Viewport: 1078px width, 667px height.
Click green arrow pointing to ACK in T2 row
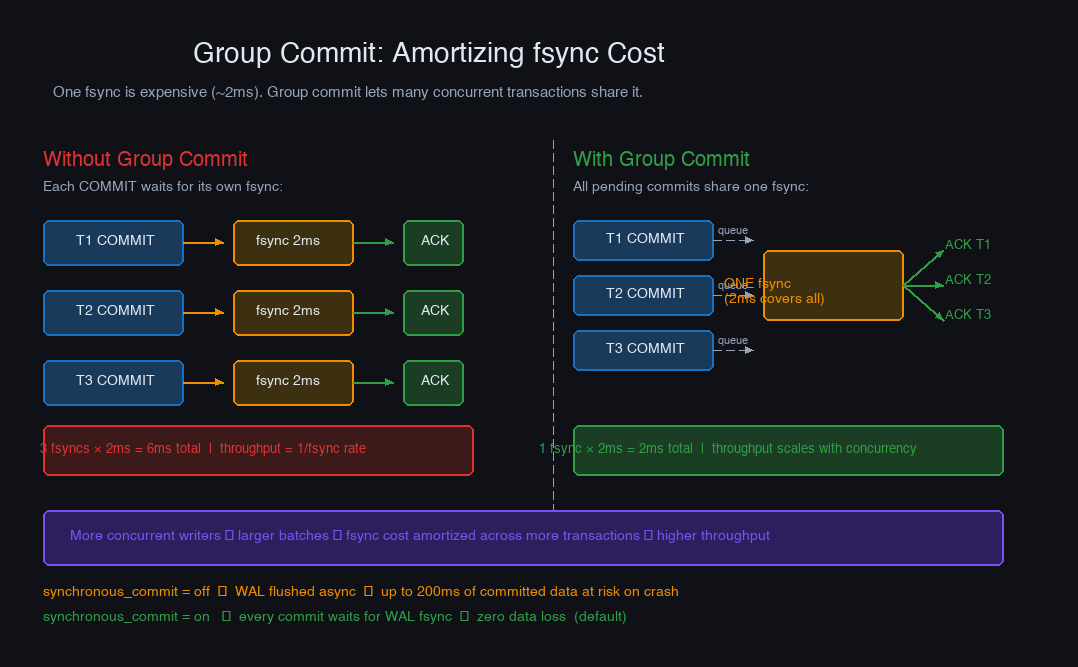click(376, 312)
